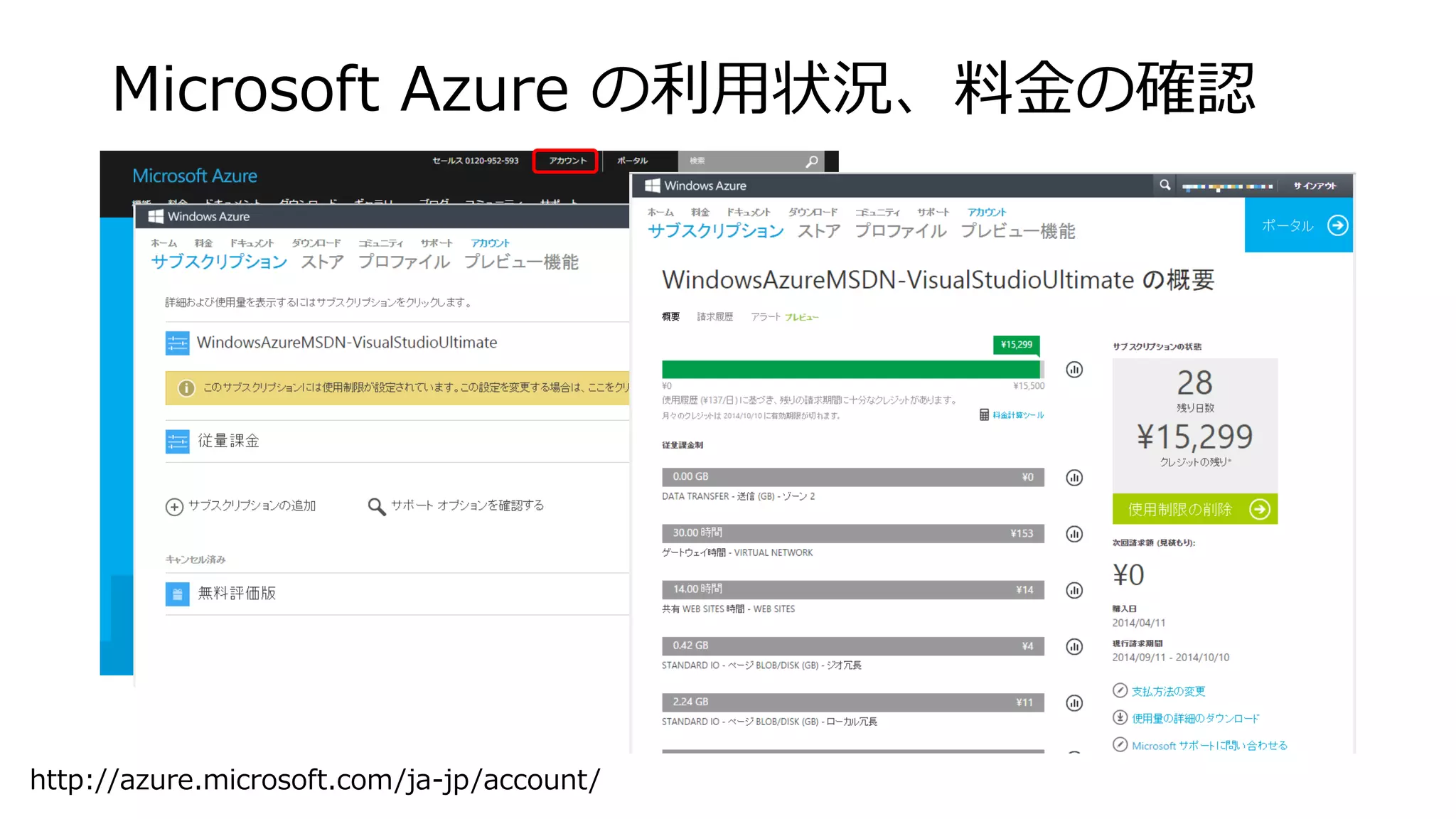Click the 0.00 GB usage bar
1456x819 pixels.
click(852, 477)
